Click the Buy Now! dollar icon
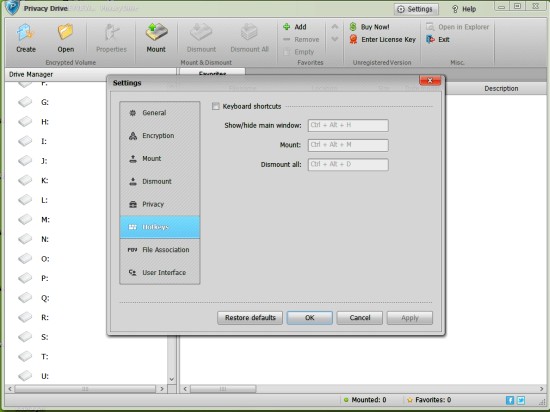Viewport: 550px width, 412px height. (353, 27)
